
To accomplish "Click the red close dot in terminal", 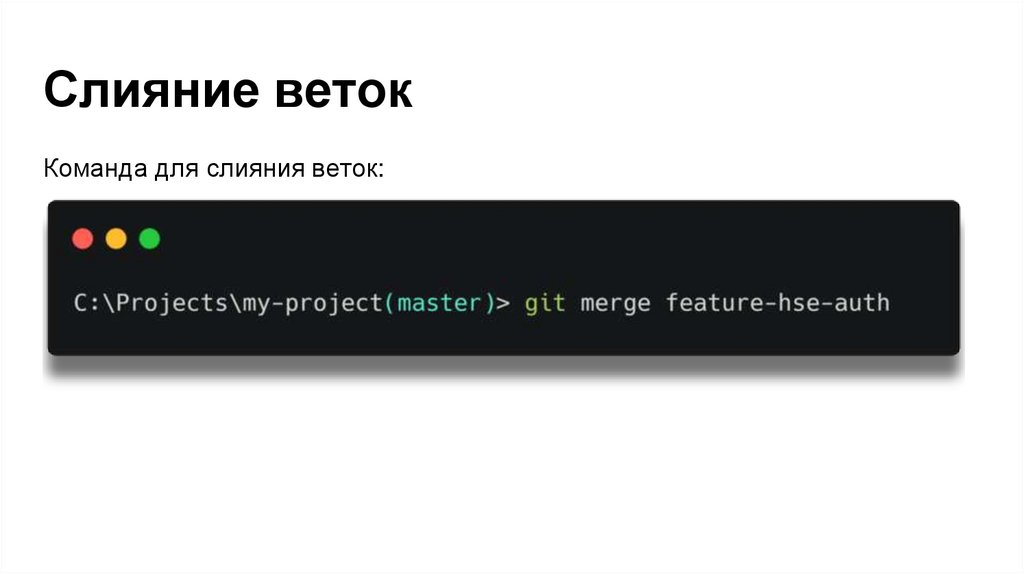I will pos(83,239).
